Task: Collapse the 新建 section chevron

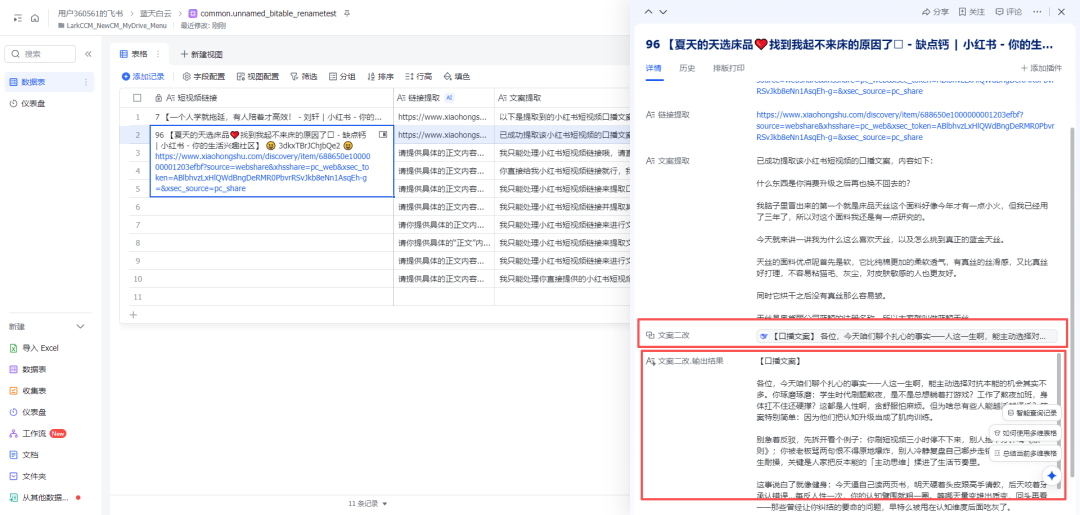Action: coord(80,326)
